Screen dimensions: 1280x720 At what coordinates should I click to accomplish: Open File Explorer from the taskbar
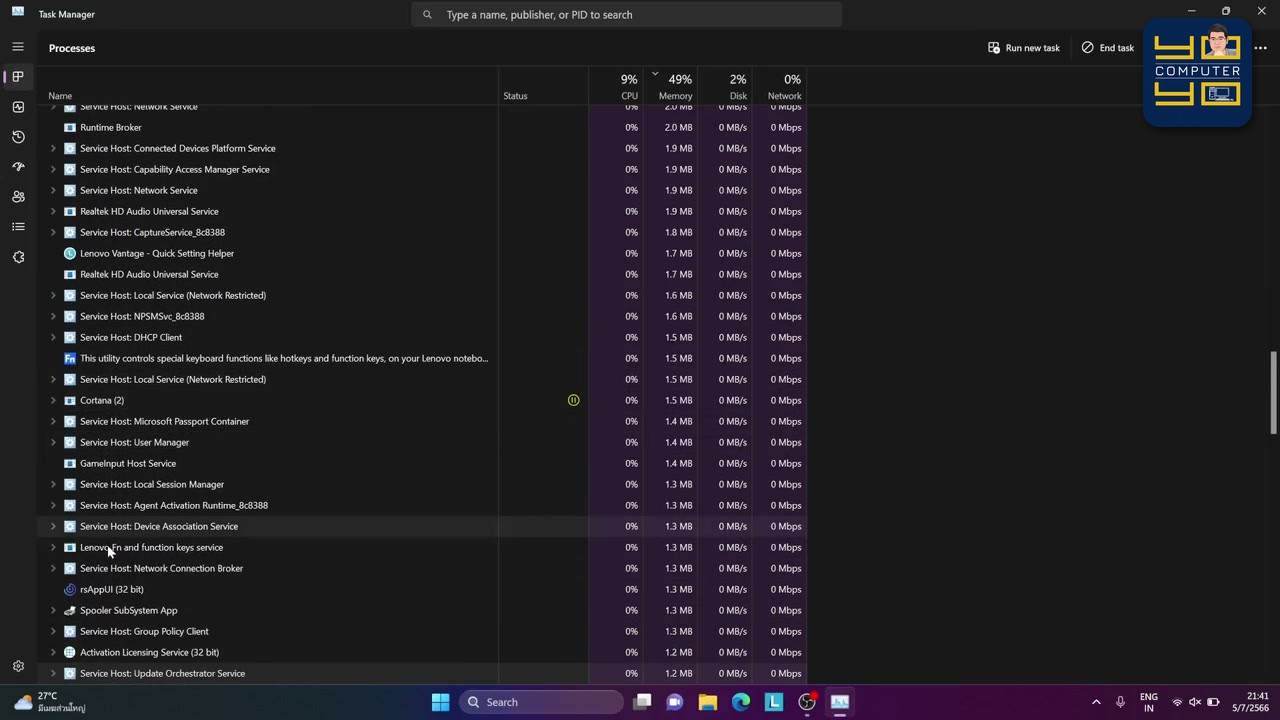pos(708,702)
